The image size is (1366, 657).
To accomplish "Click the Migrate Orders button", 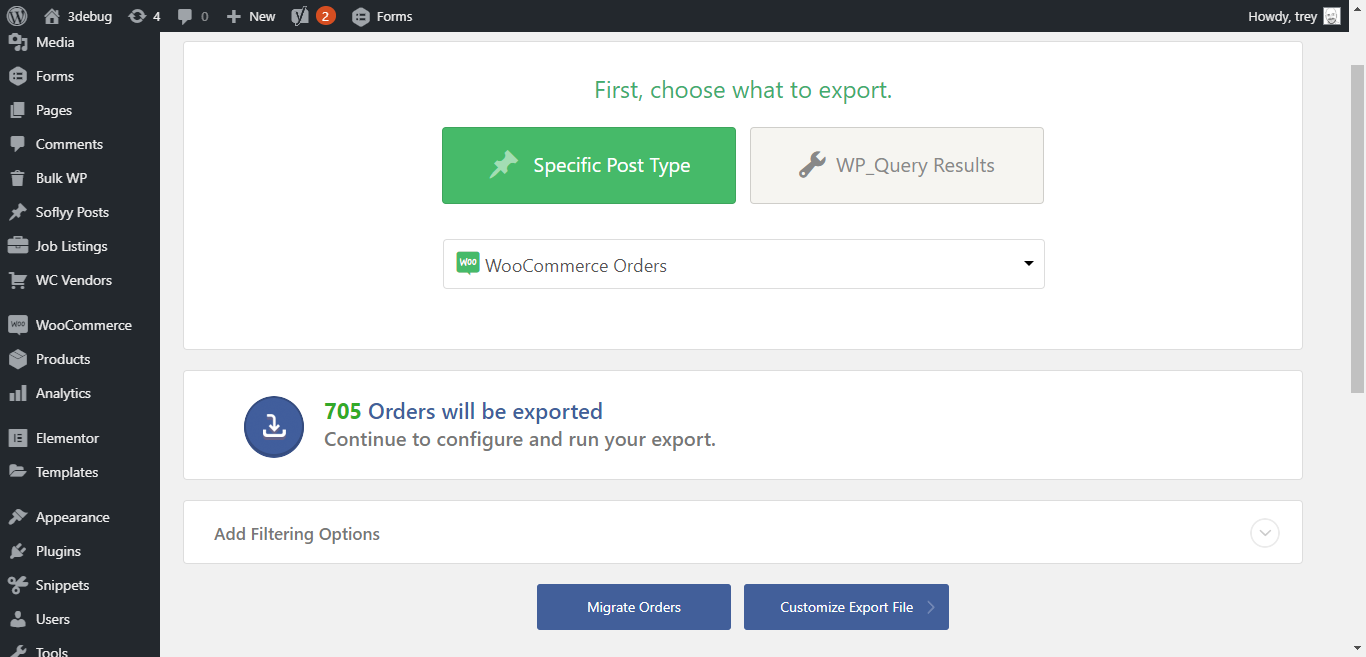I will click(x=634, y=607).
